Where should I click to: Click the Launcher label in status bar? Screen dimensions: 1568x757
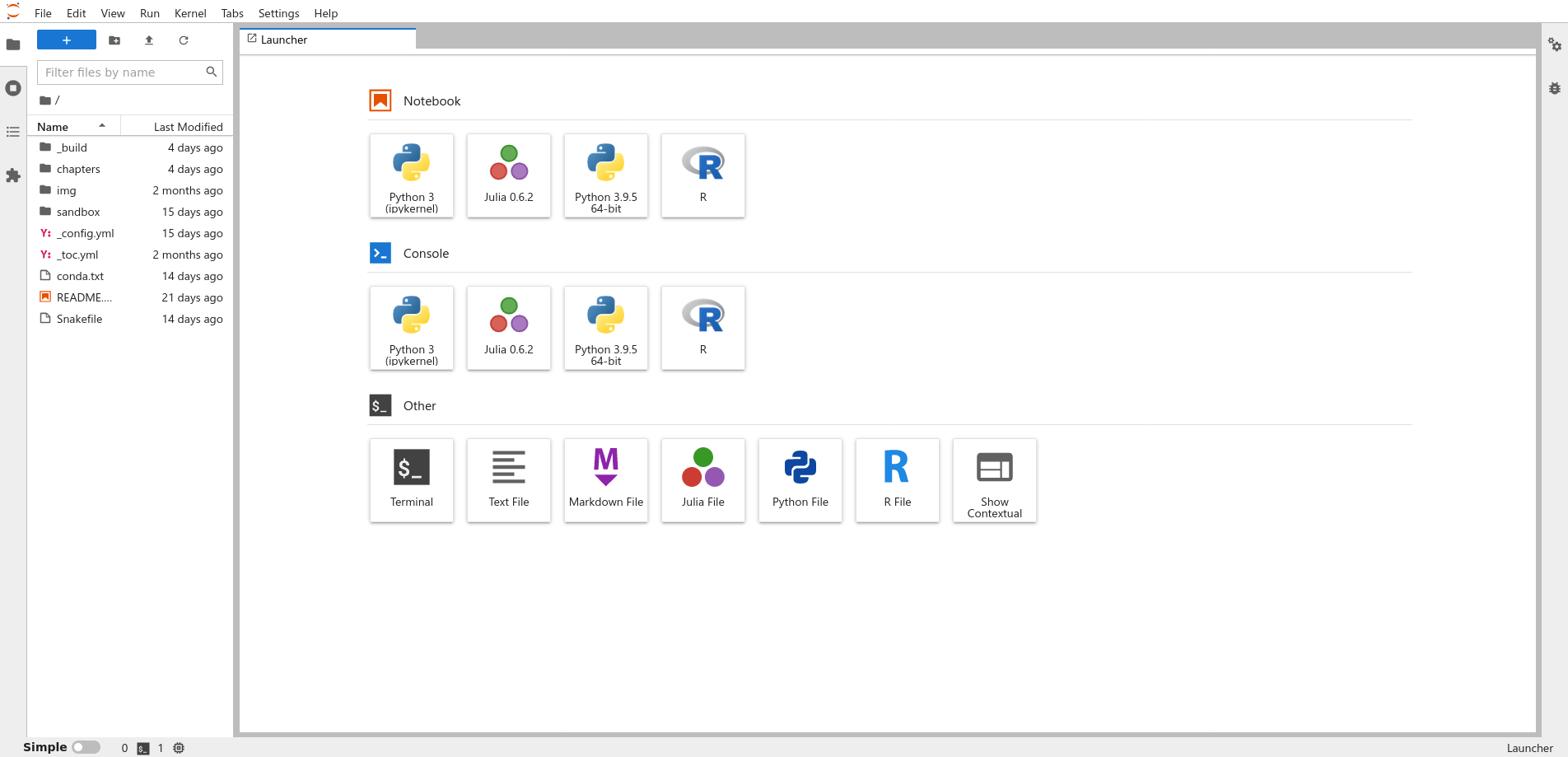[x=1529, y=748]
